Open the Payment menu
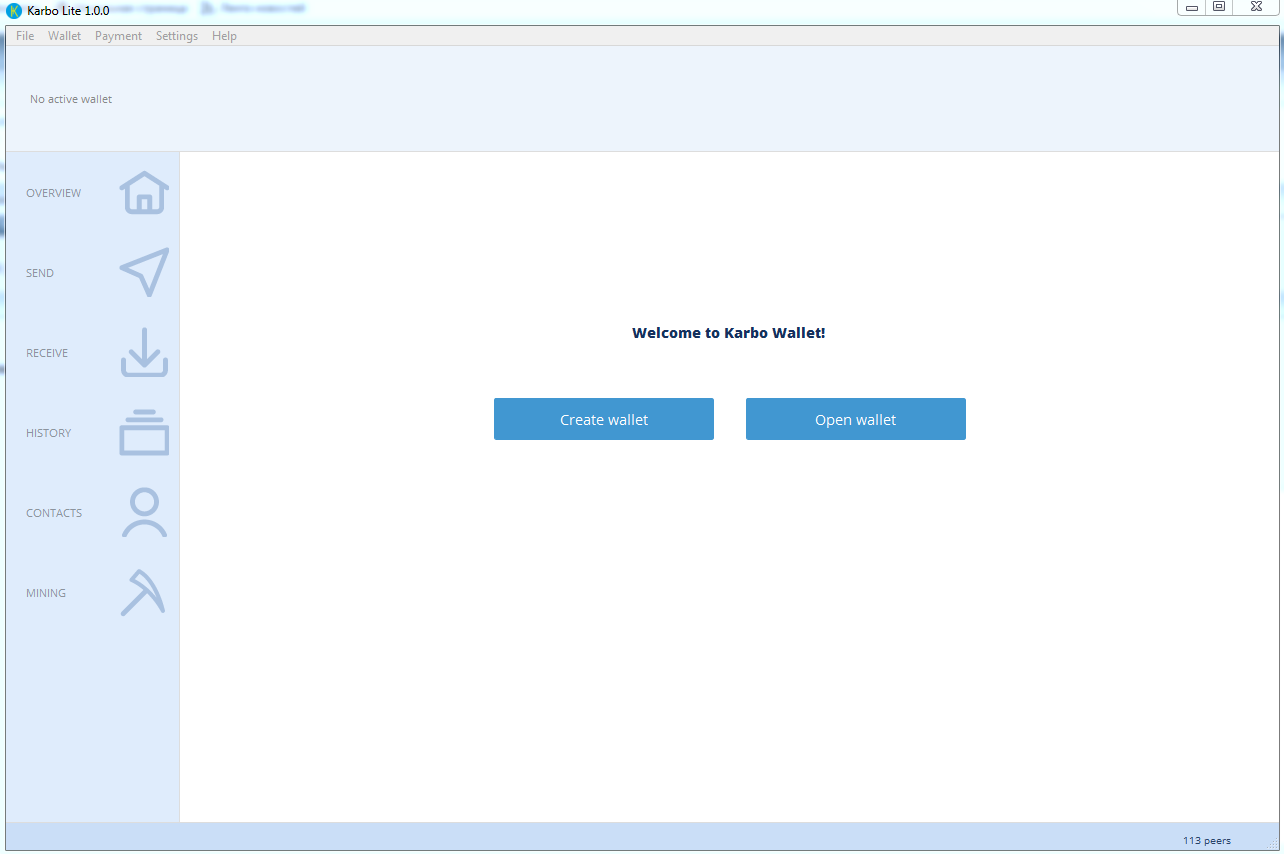 (119, 36)
